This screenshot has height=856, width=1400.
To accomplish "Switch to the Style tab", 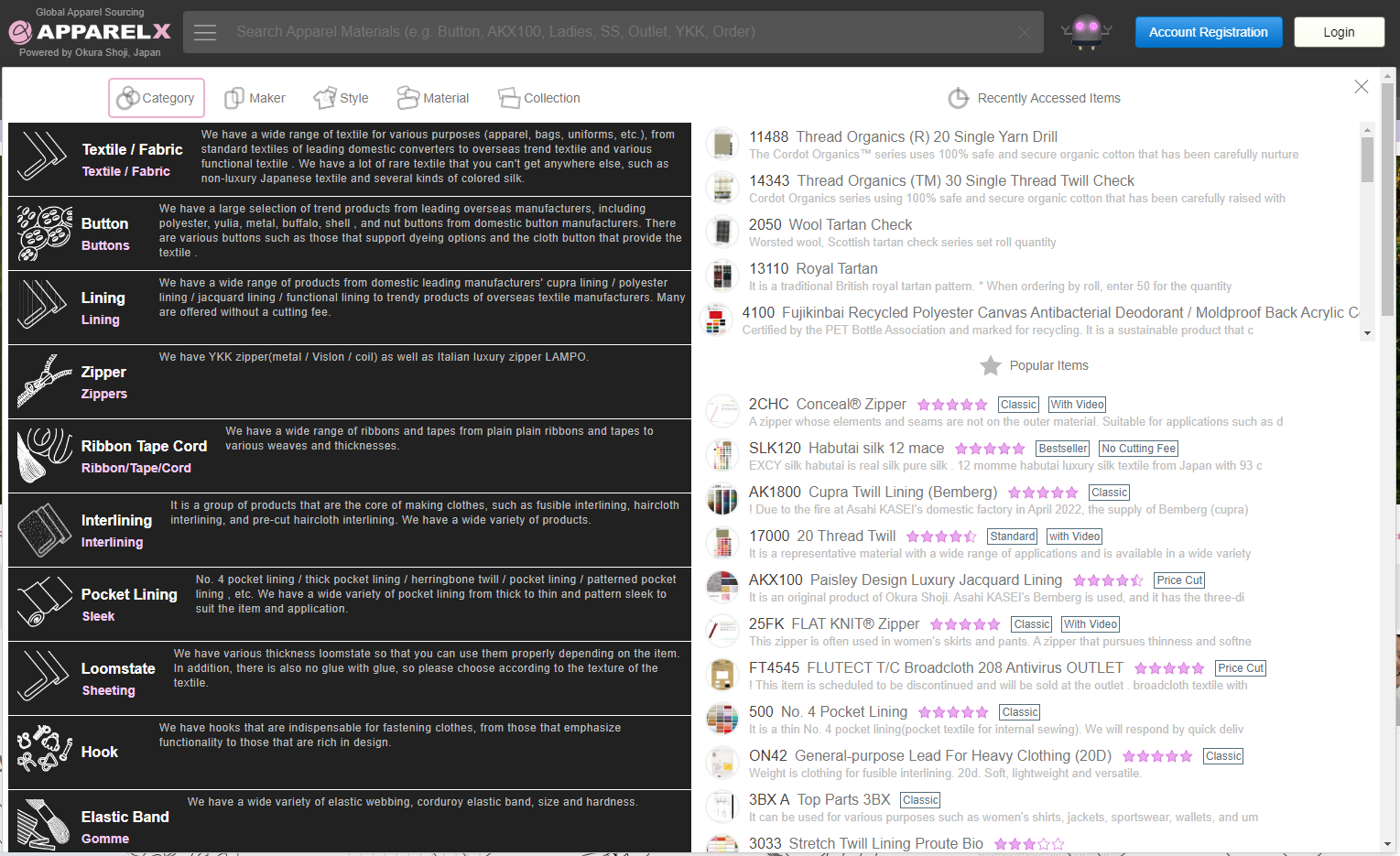I will [342, 98].
